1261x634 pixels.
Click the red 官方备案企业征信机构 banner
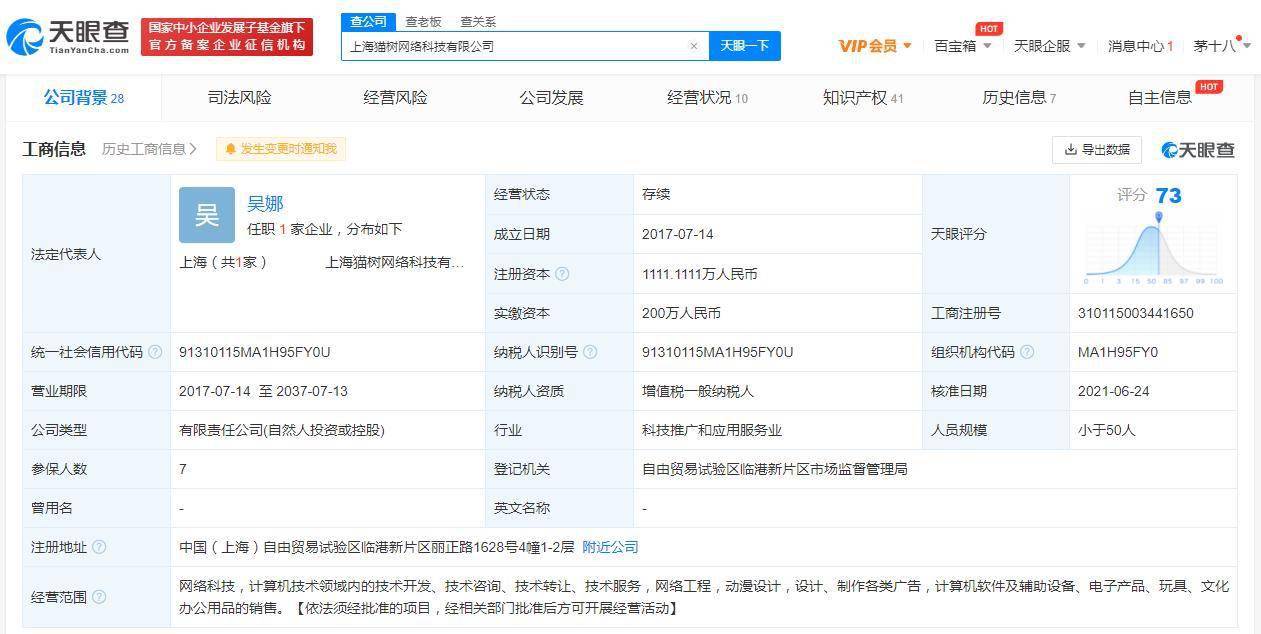[x=227, y=37]
